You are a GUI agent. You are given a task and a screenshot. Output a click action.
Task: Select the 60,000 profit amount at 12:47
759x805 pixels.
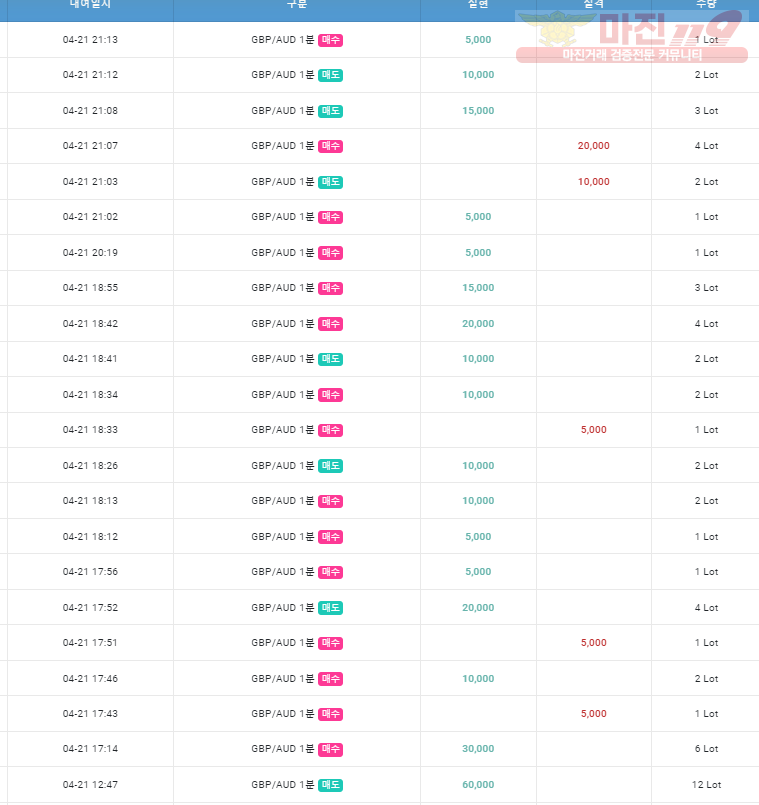(478, 784)
